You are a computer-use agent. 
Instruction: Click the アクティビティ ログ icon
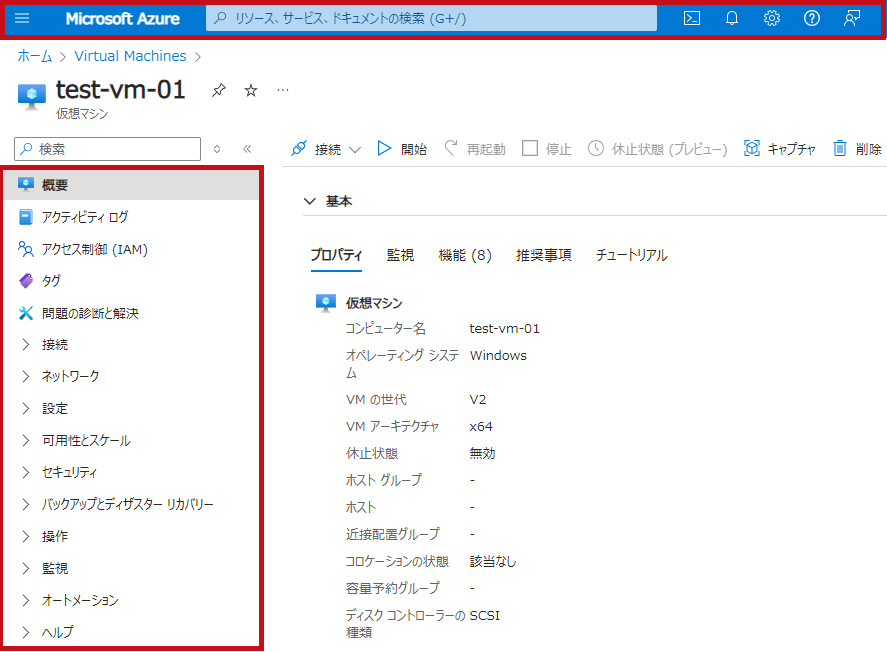tap(25, 217)
